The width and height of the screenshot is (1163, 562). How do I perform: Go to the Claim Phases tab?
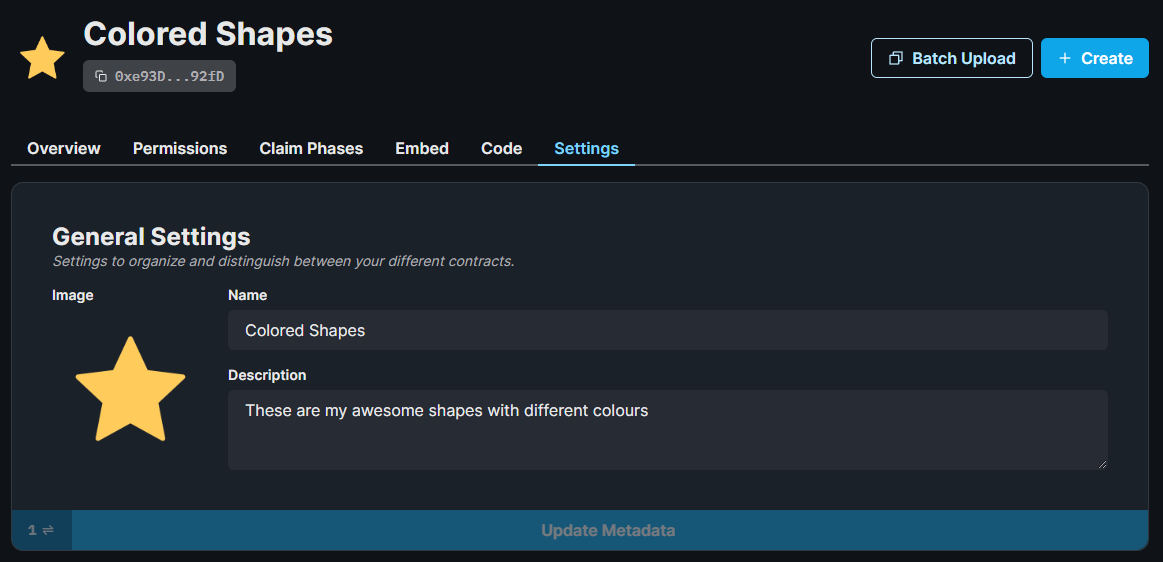pyautogui.click(x=311, y=148)
